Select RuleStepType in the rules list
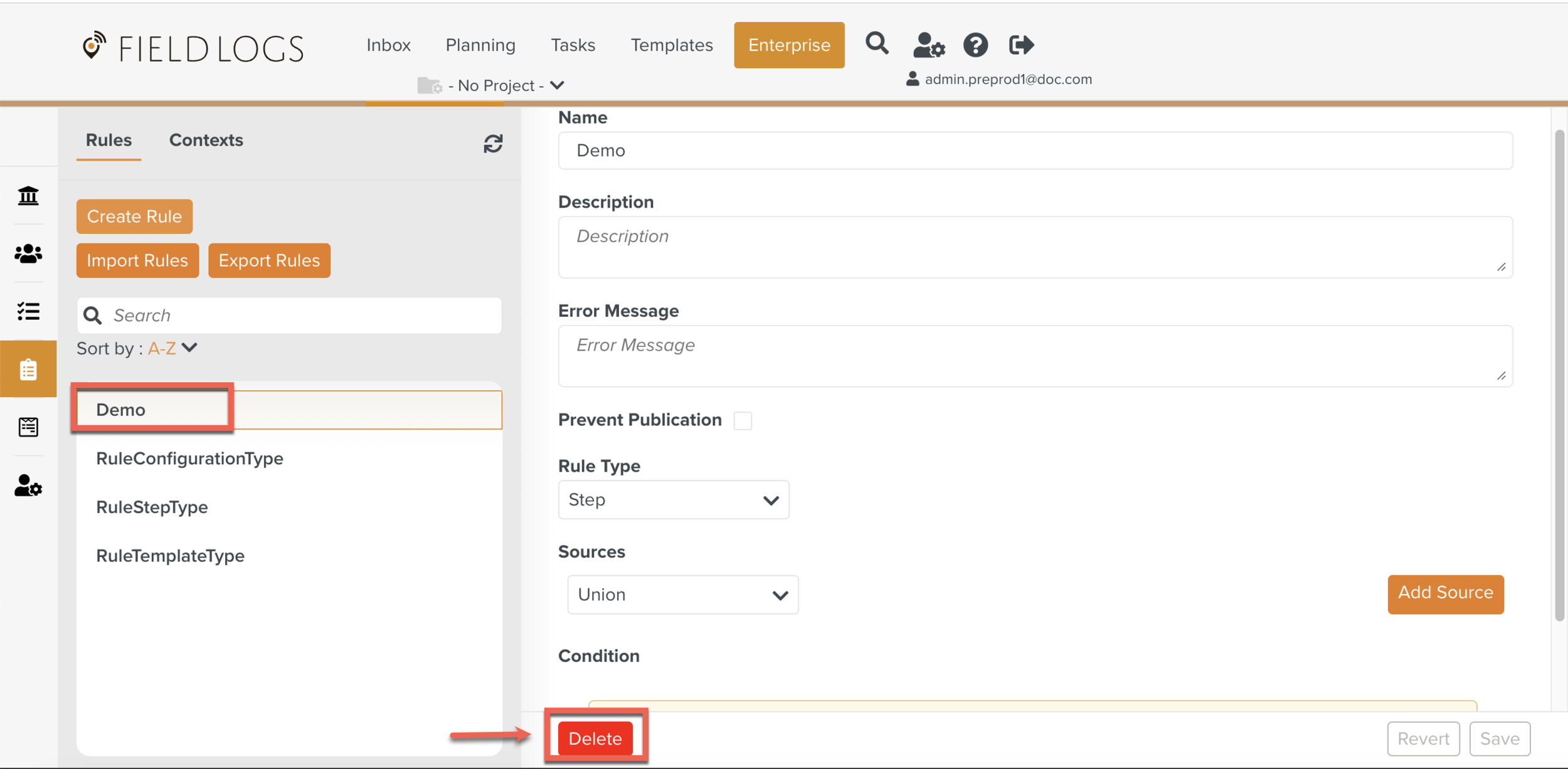The height and width of the screenshot is (769, 1568). click(152, 507)
